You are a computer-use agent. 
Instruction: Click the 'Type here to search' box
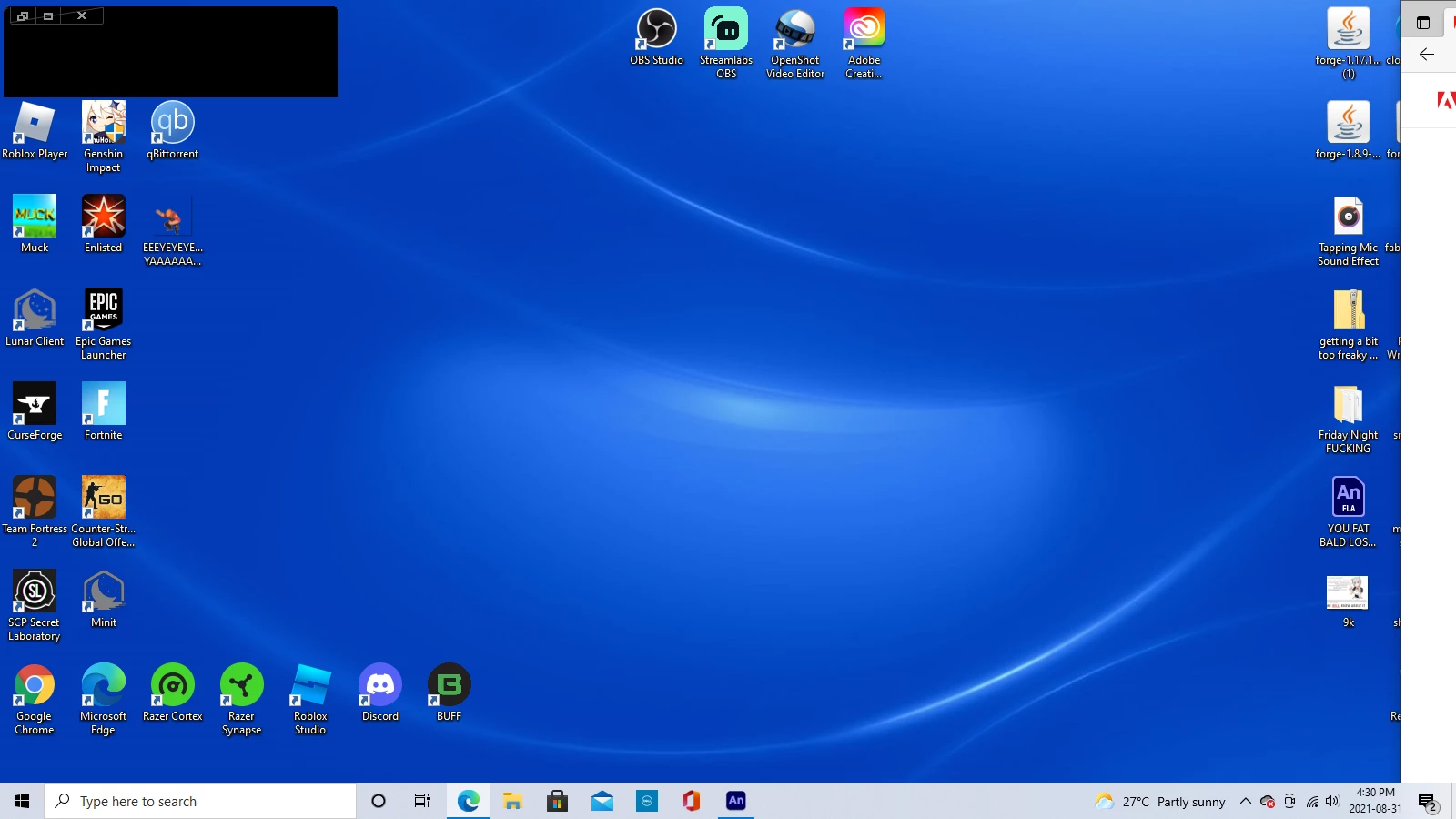pyautogui.click(x=200, y=801)
